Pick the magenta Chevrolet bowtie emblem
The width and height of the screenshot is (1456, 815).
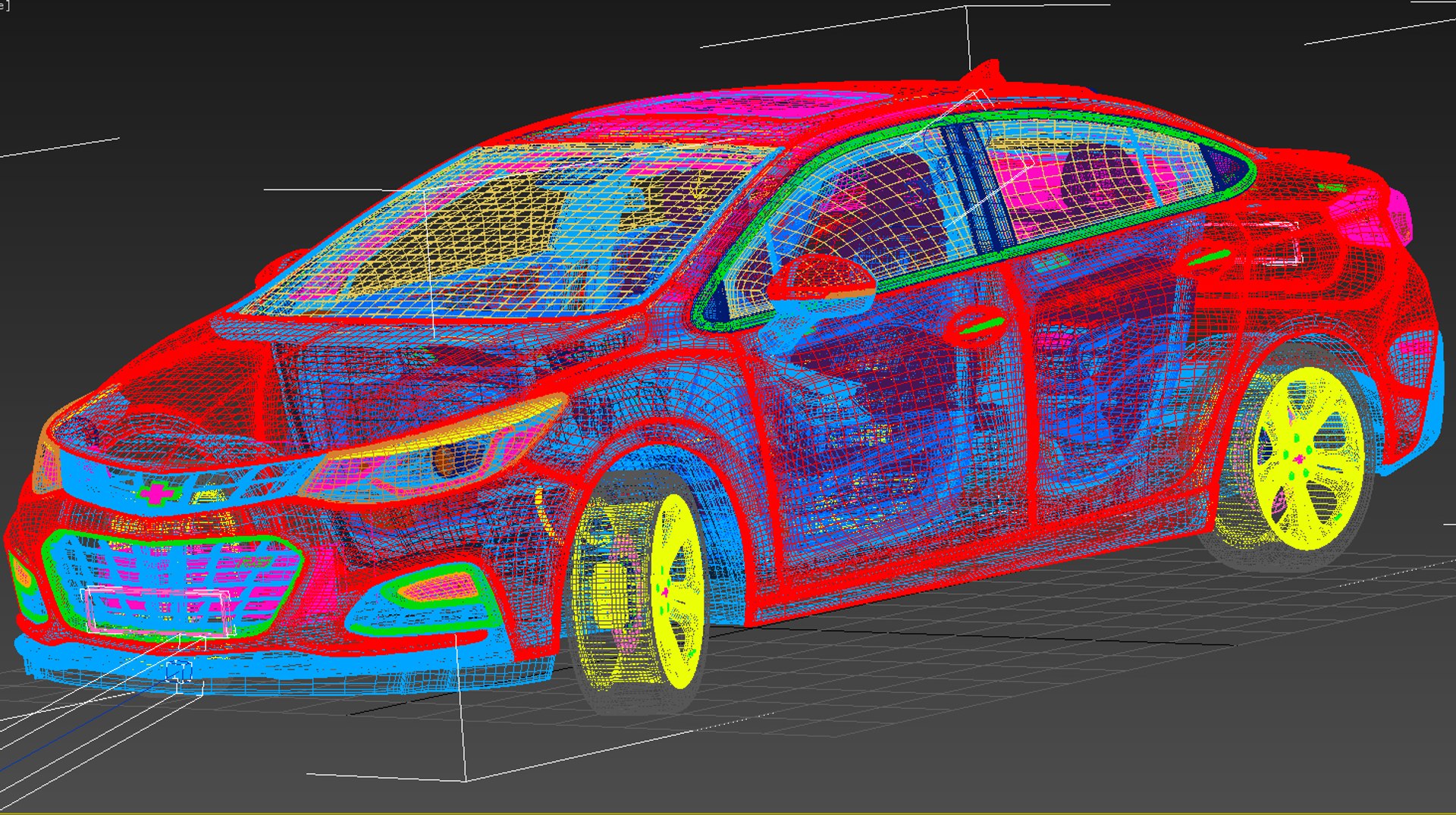pos(158,494)
